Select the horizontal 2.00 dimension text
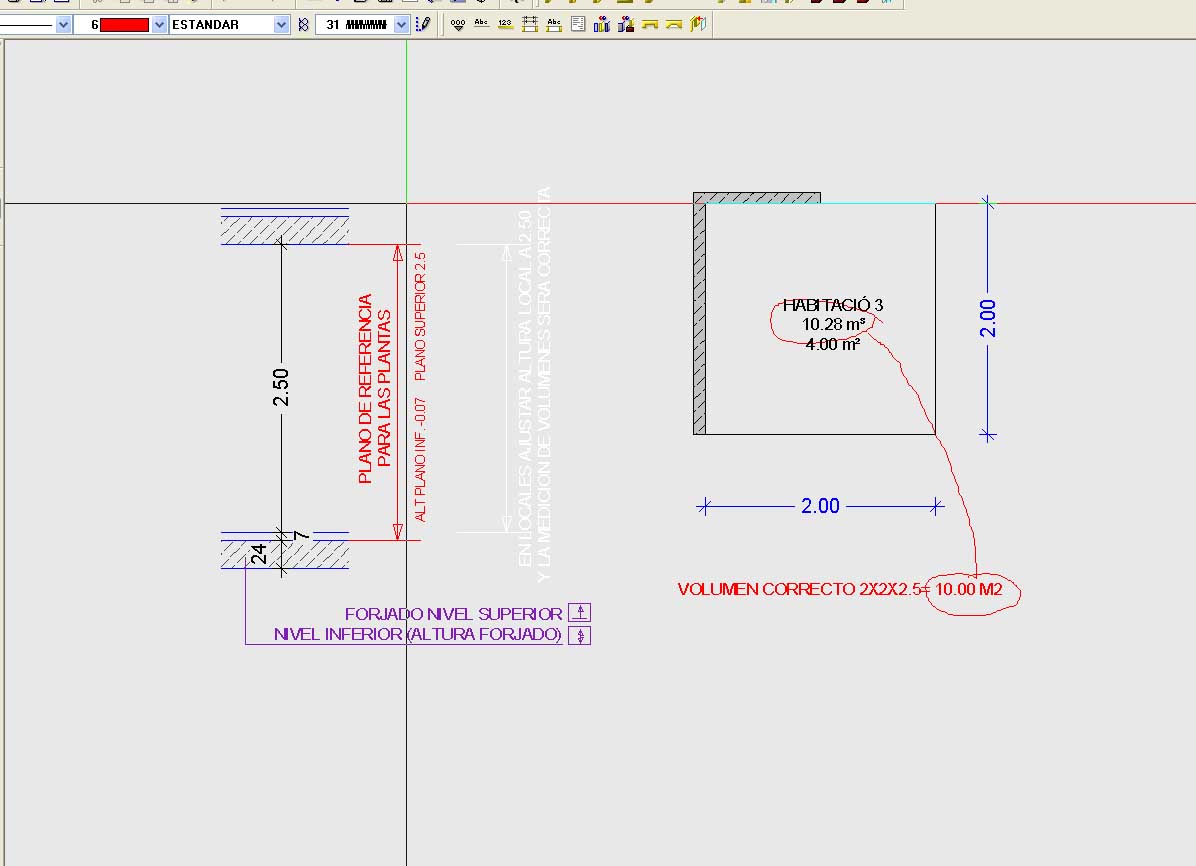The image size is (1196, 866). click(x=820, y=506)
